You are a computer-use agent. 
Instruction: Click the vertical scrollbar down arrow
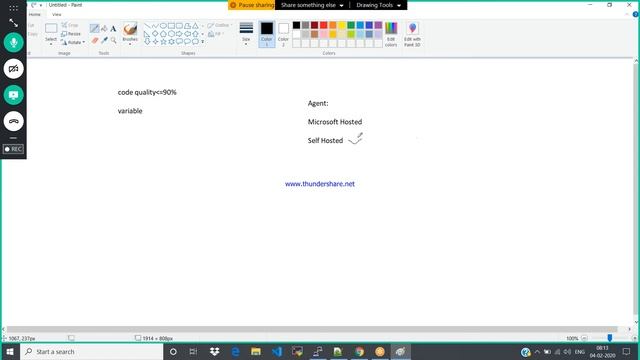(636, 322)
